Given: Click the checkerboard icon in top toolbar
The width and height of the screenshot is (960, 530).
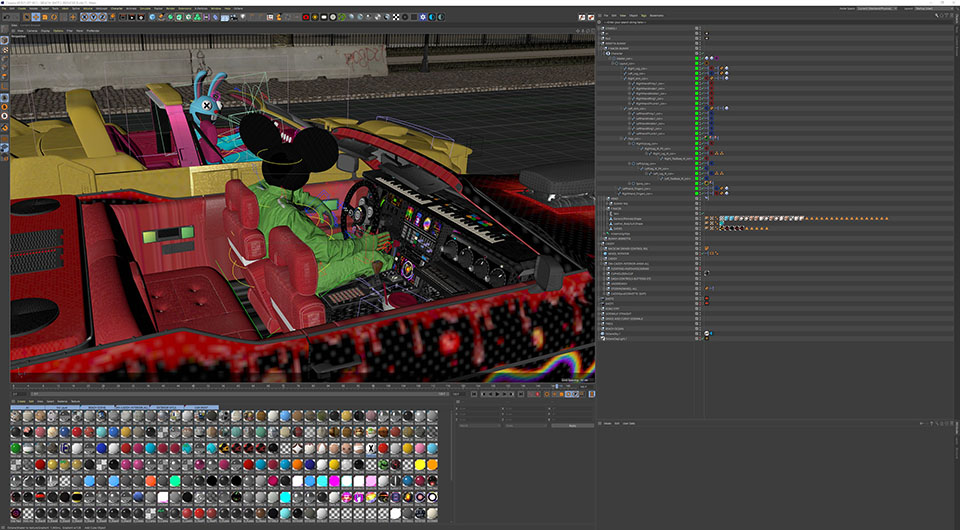Looking at the screenshot, I should point(396,17).
